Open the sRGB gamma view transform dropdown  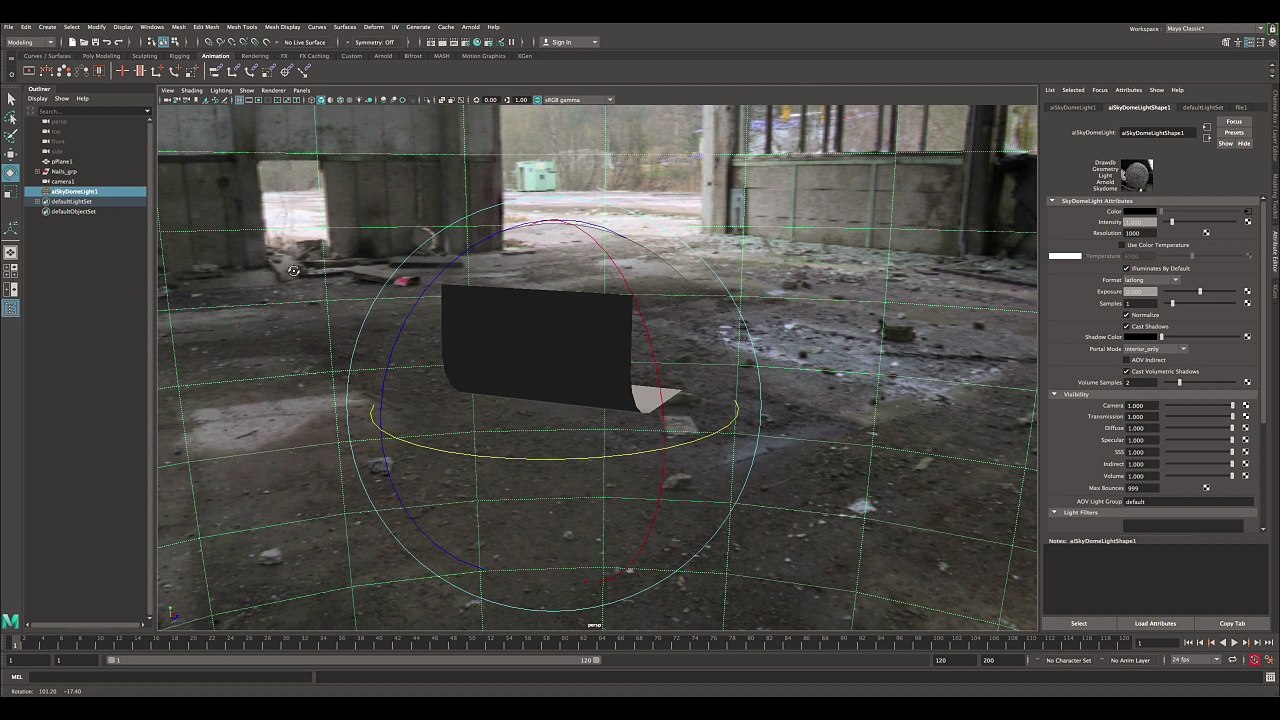pyautogui.click(x=574, y=100)
